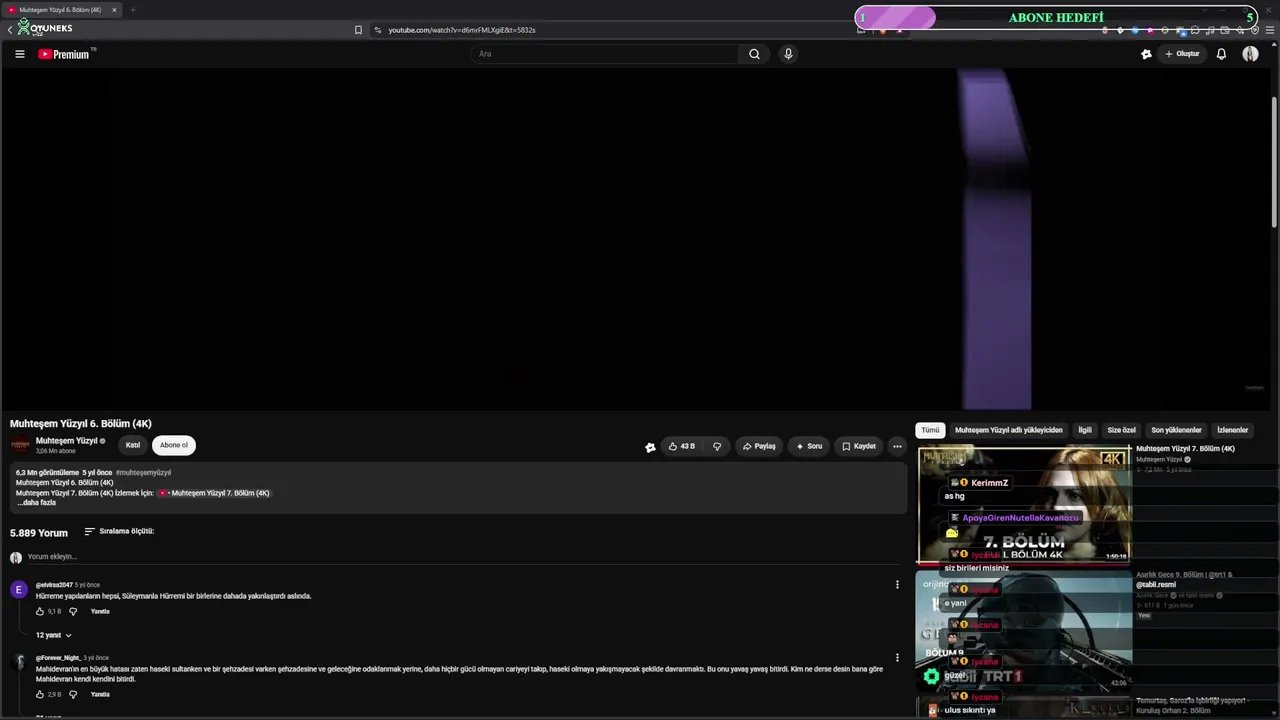Image resolution: width=1280 pixels, height=720 pixels.
Task: Dislike the @Forever_Night_ comment
Action: 73,694
